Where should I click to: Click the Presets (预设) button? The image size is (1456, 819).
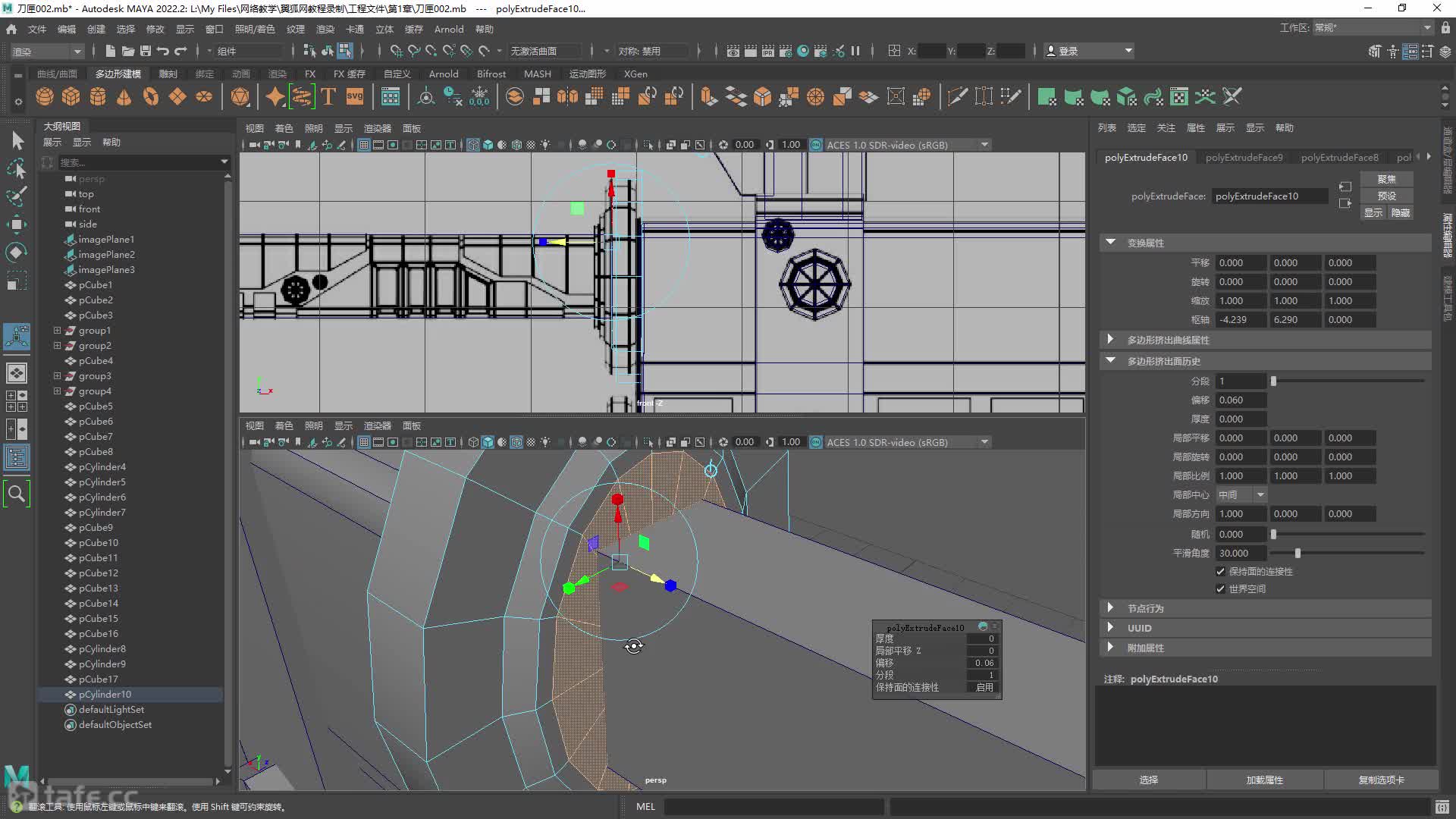pos(1386,196)
